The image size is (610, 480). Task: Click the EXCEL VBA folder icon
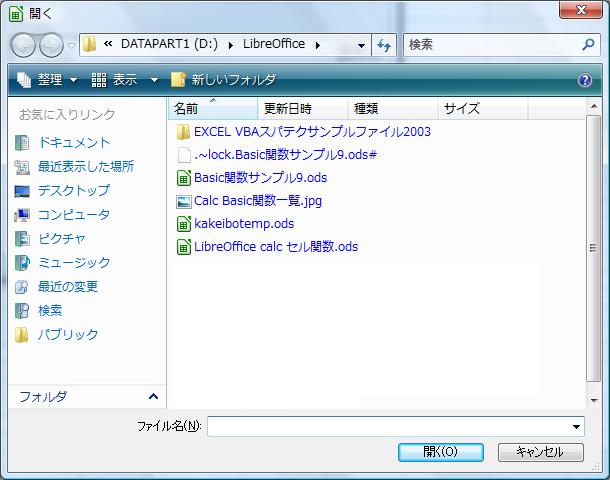[183, 132]
